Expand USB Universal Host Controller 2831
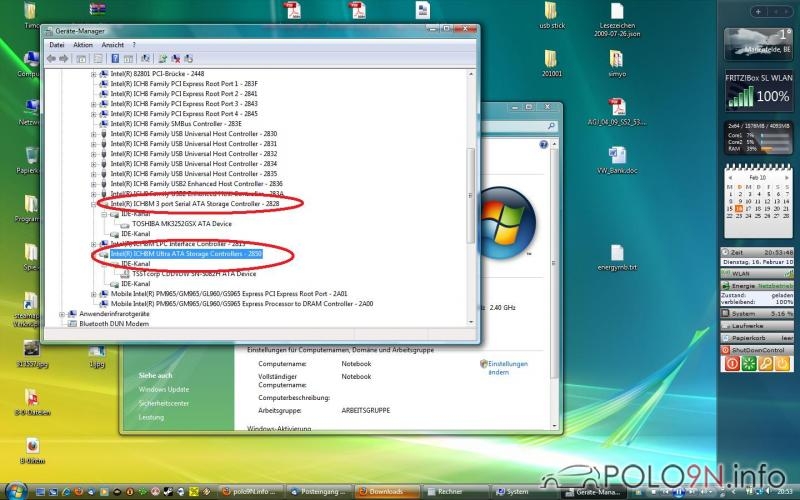Screen dimensions: 800x500 [93, 144]
